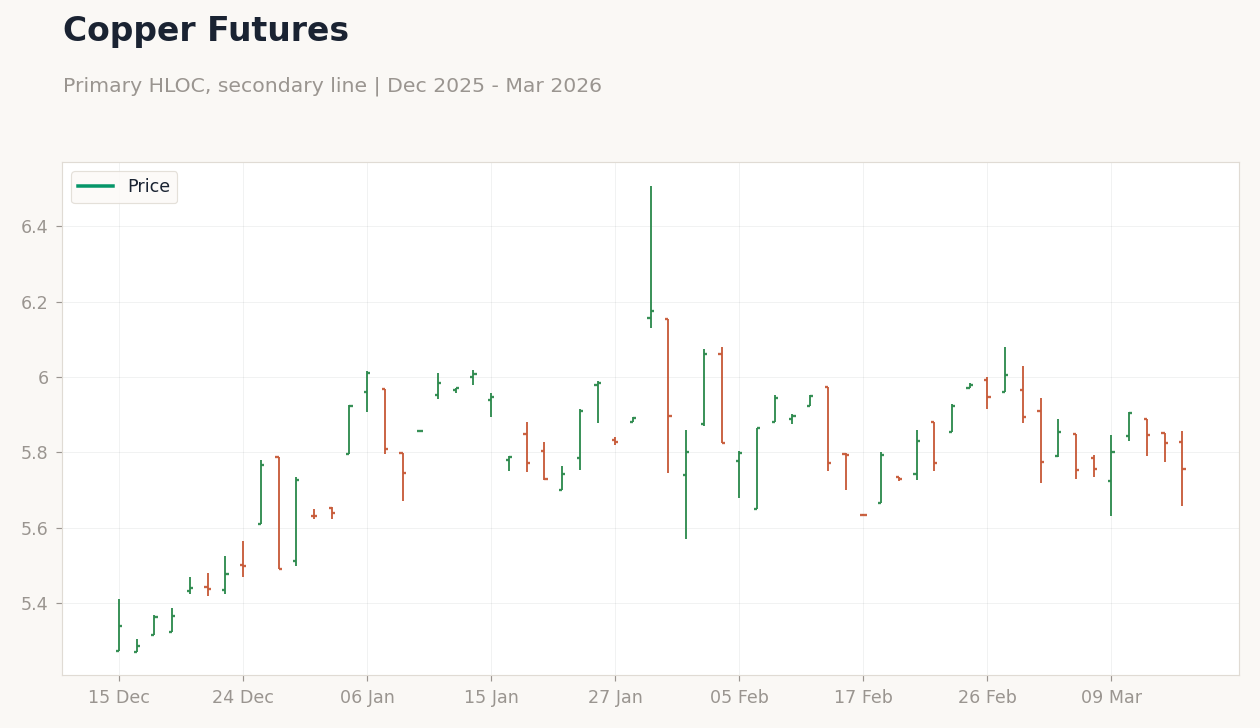Screen dimensions: 1260x728
Task: Click the '26 Feb' x-axis label
Action: click(987, 698)
